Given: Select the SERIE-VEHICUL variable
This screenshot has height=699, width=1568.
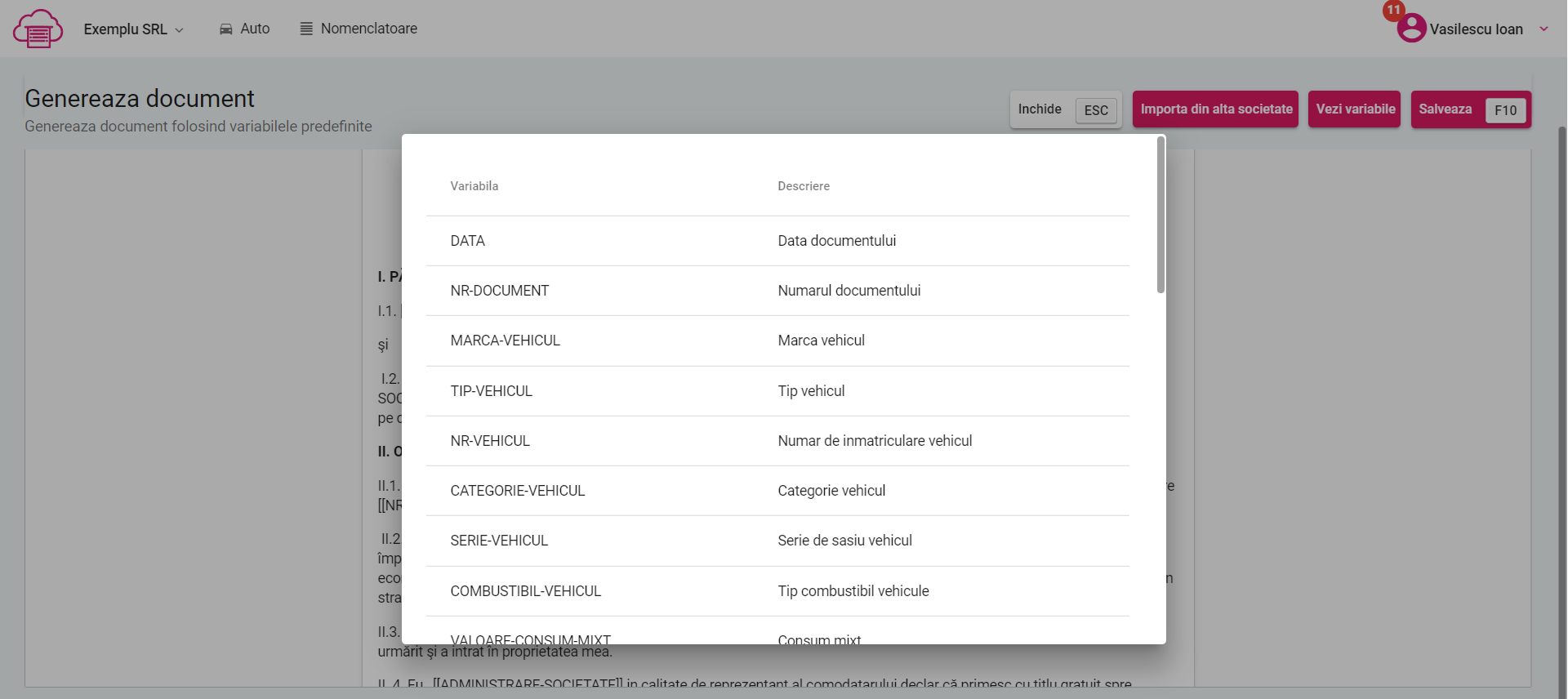Looking at the screenshot, I should point(499,541).
